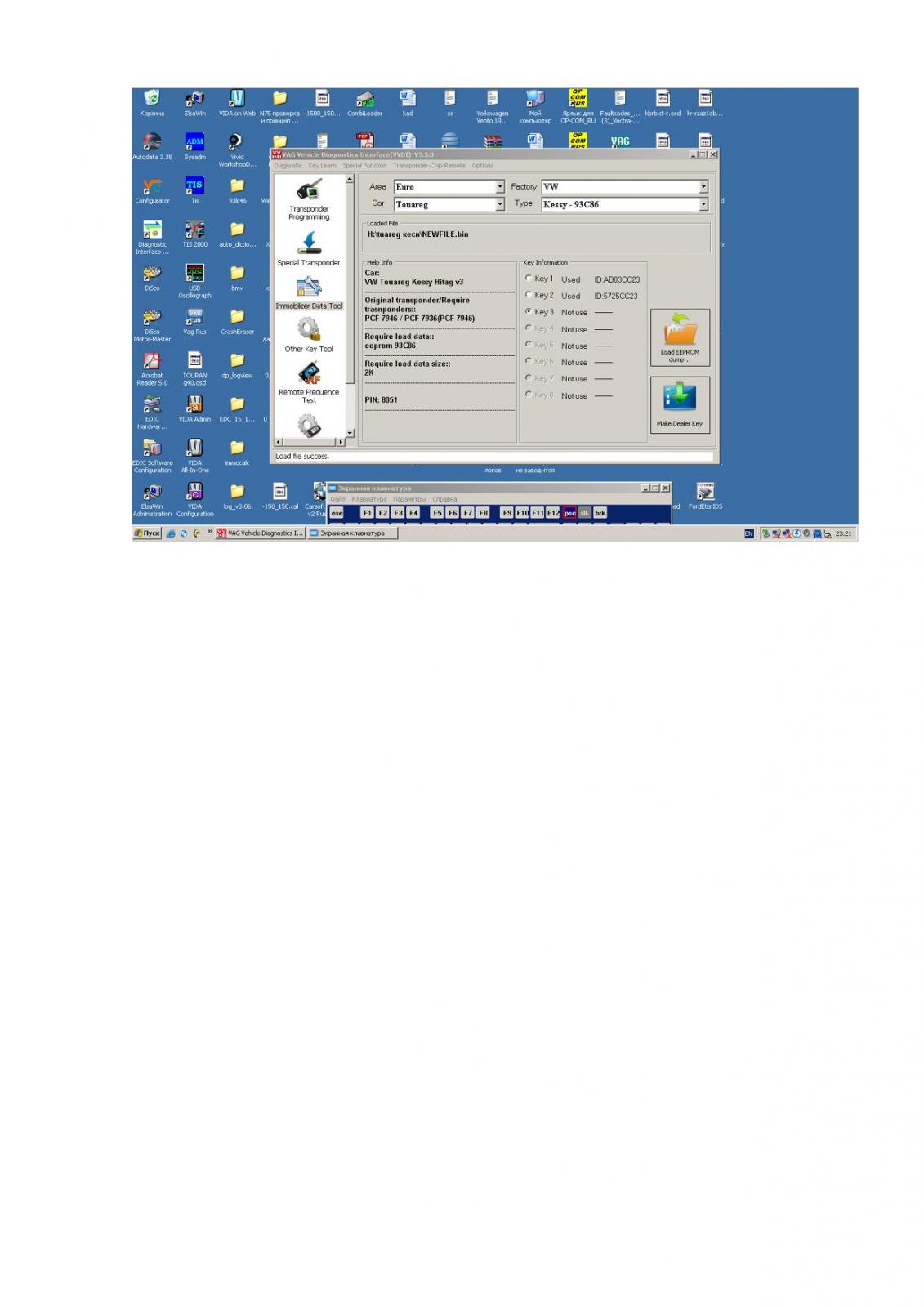The image size is (924, 1307).
Task: Select the greyed Key 6 radio button
Action: 529,361
